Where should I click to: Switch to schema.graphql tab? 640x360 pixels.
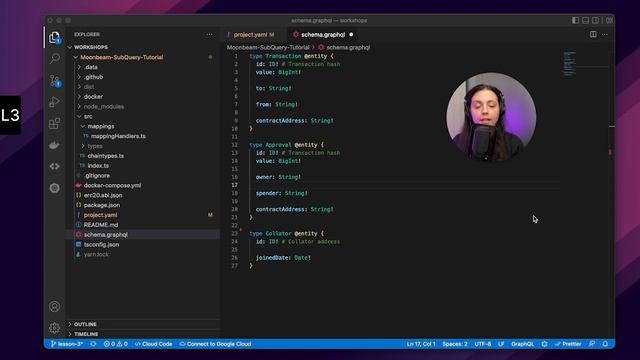[322, 35]
